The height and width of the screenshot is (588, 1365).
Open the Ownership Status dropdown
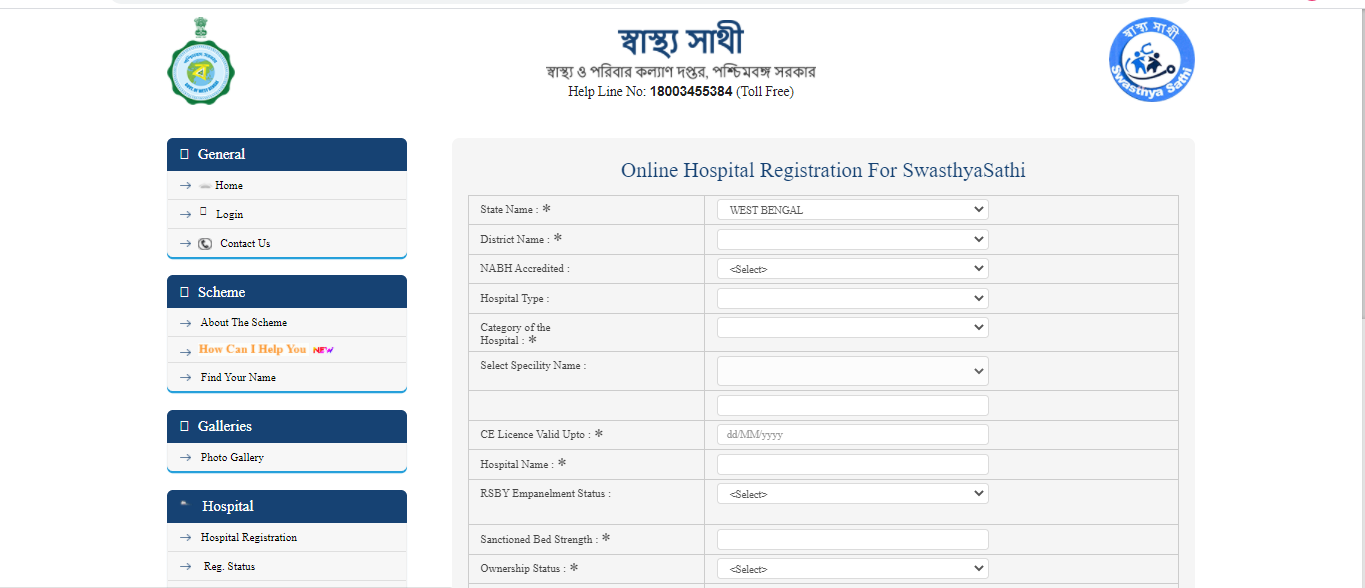pos(853,569)
